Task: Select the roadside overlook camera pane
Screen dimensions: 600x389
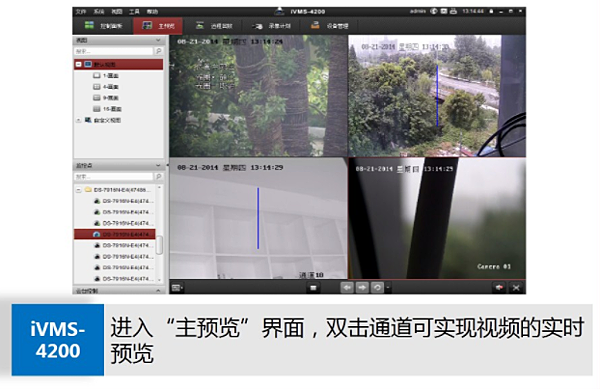Action: (437, 96)
